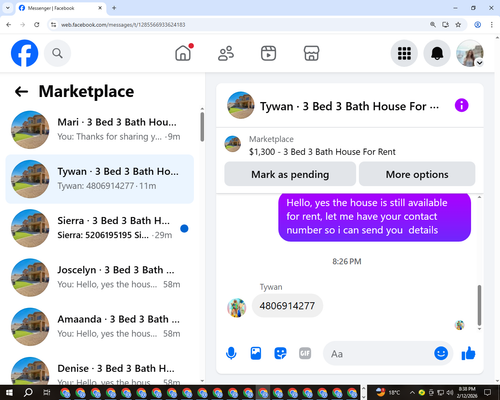Screen dimensions: 500x400
Task: Click the address bar URL
Action: tap(123, 25)
